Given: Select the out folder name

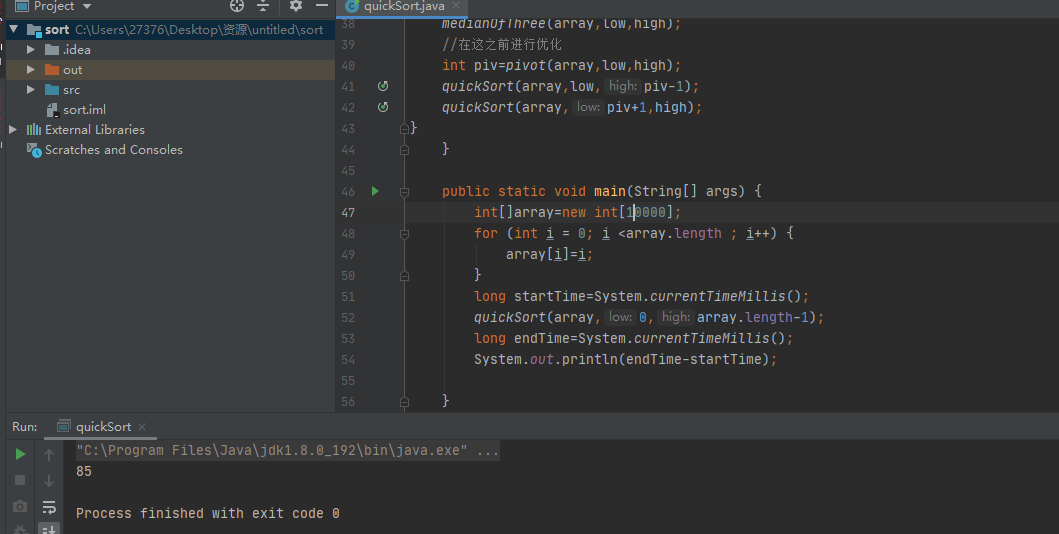Looking at the screenshot, I should point(72,70).
